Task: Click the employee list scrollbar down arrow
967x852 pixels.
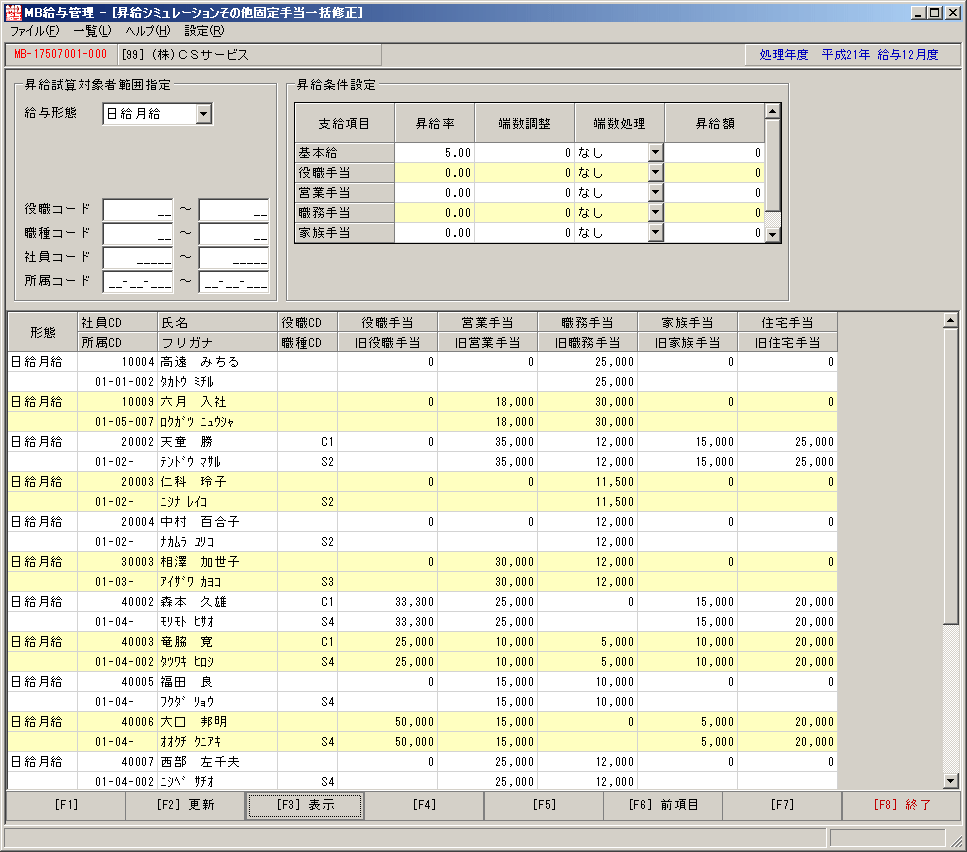Action: tap(950, 780)
